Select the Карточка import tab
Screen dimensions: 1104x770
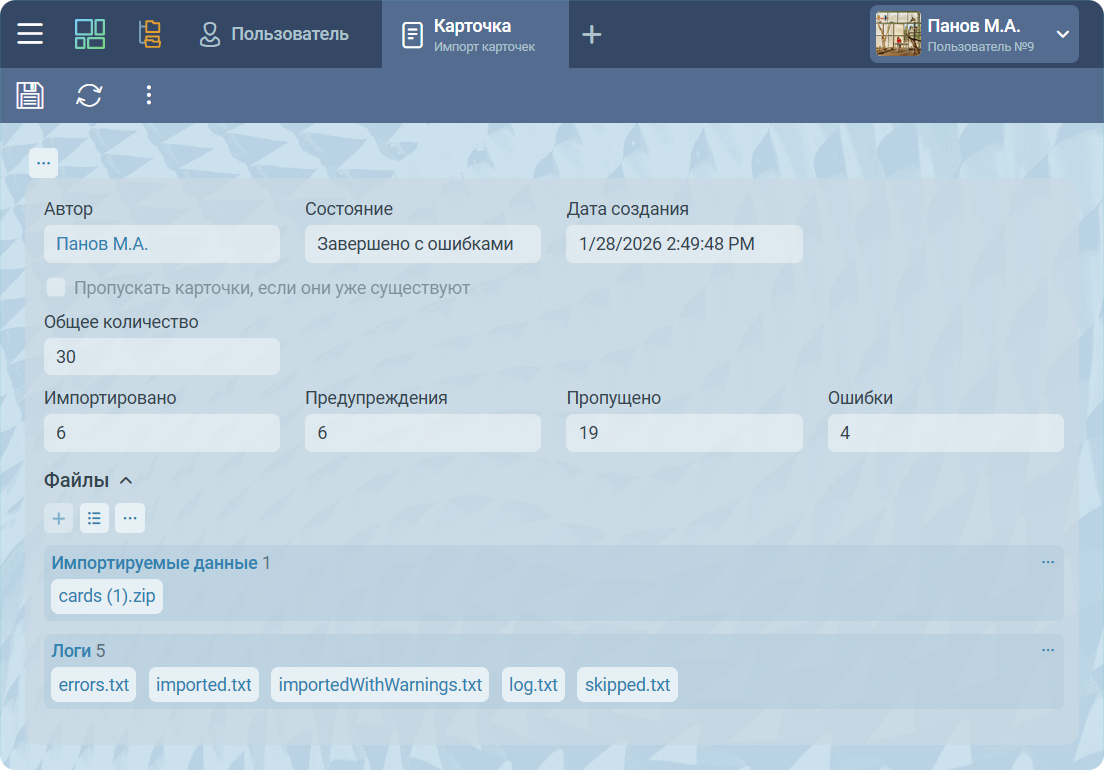[475, 34]
